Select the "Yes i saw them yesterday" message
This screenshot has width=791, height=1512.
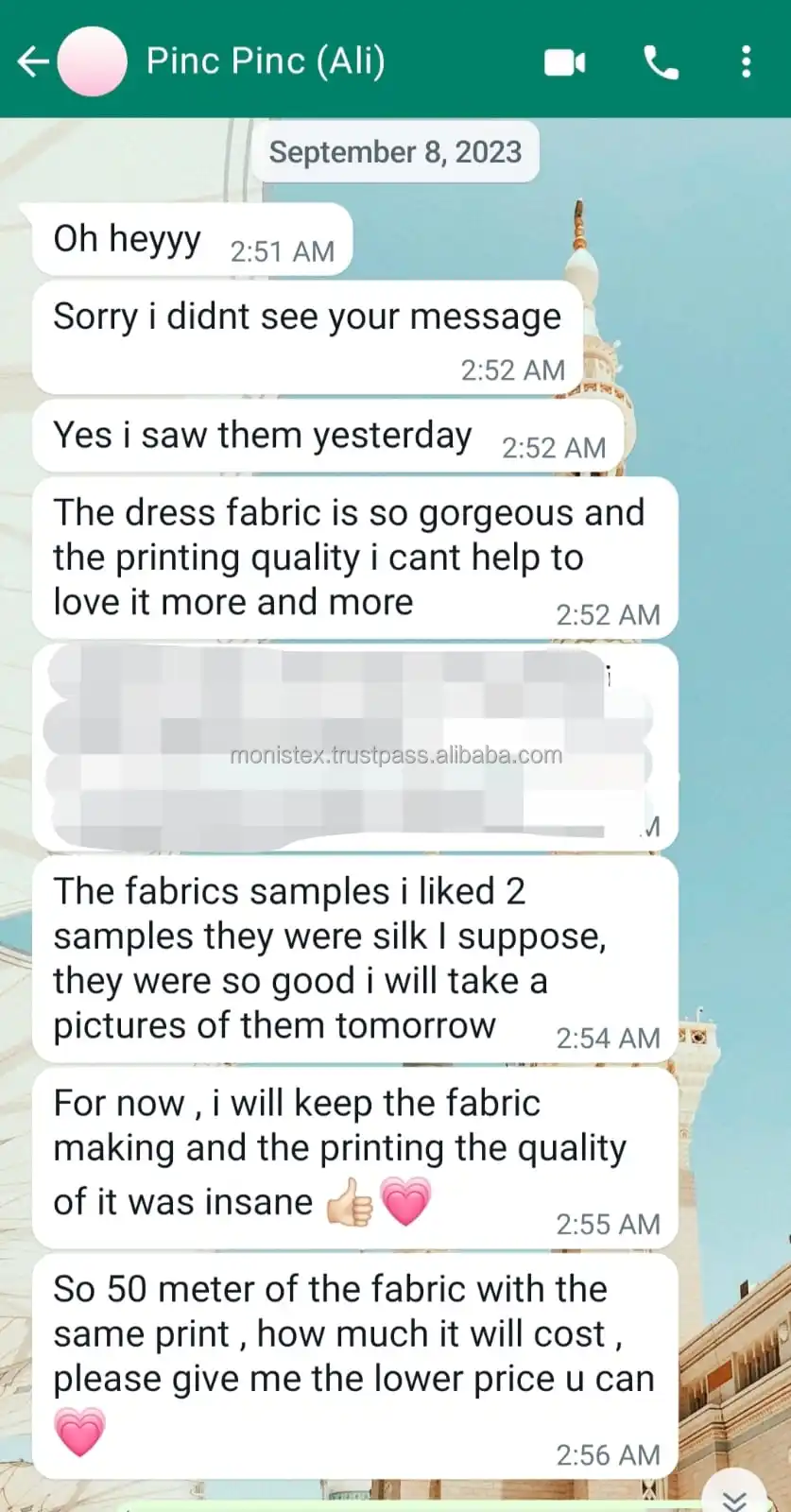(328, 437)
